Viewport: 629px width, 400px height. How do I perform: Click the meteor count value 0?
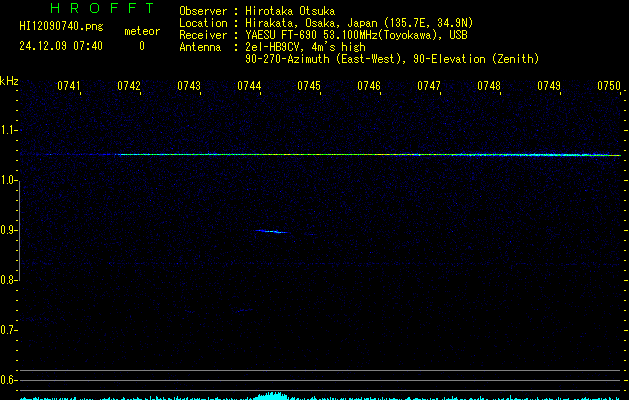(x=142, y=46)
